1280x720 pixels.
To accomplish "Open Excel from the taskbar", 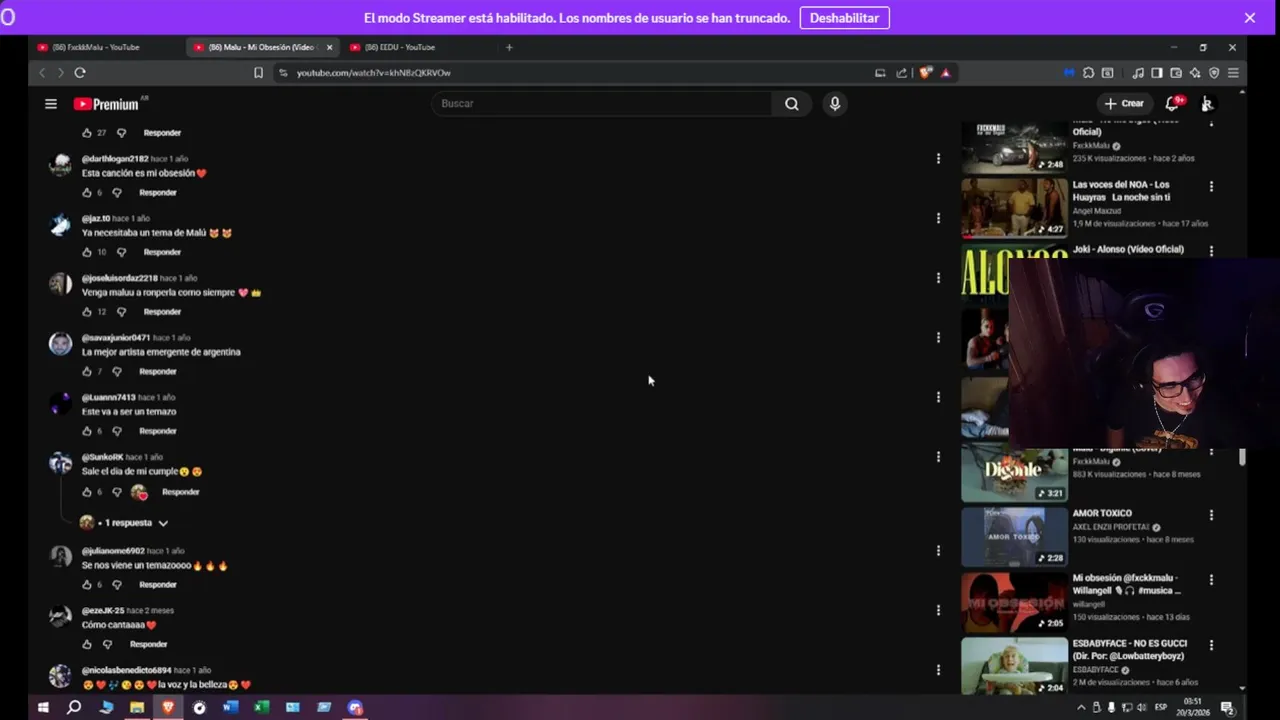I will pos(261,707).
